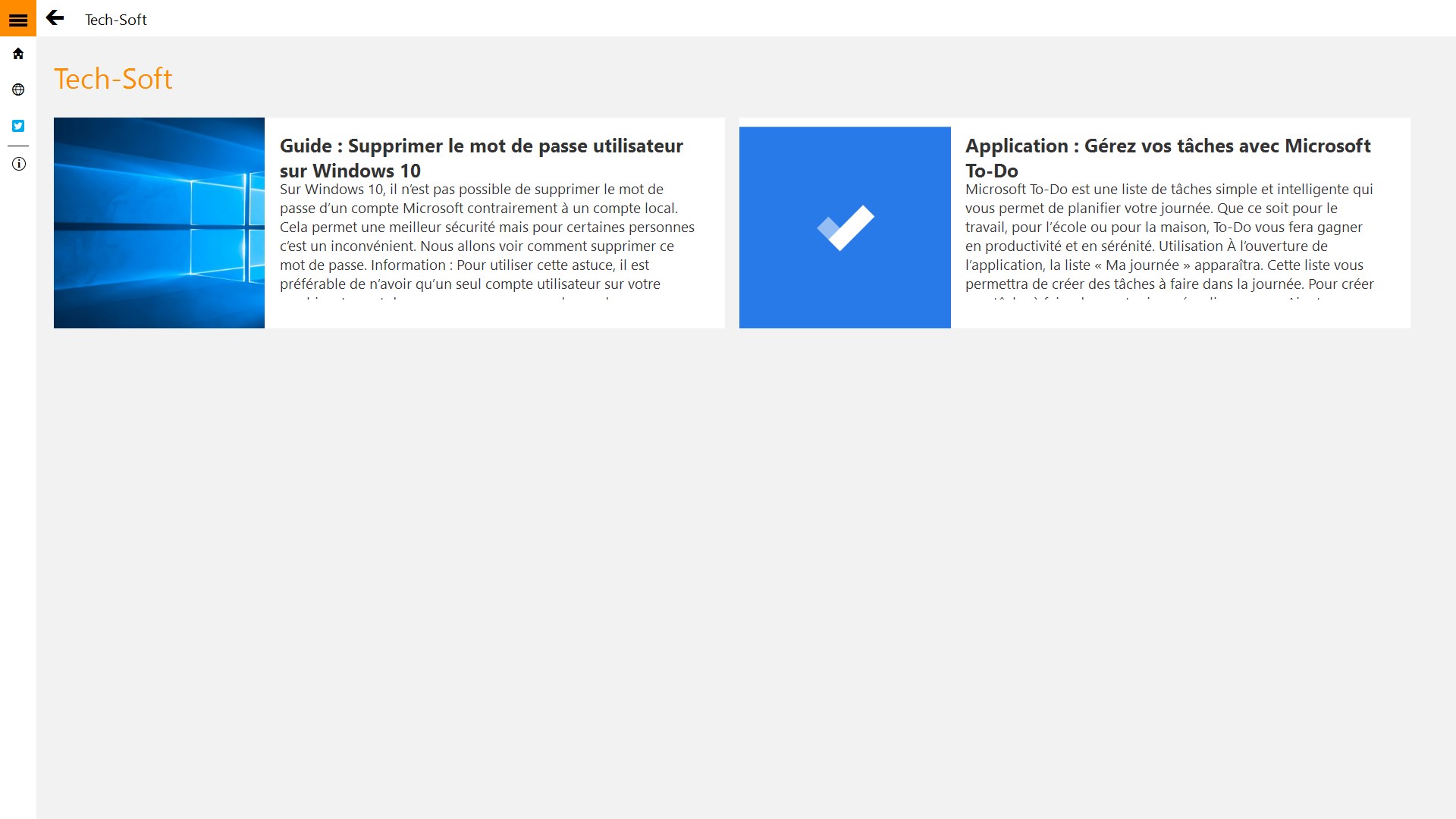Open the Twitter feed from the sidebar
This screenshot has width=1456, height=819.
pyautogui.click(x=18, y=126)
